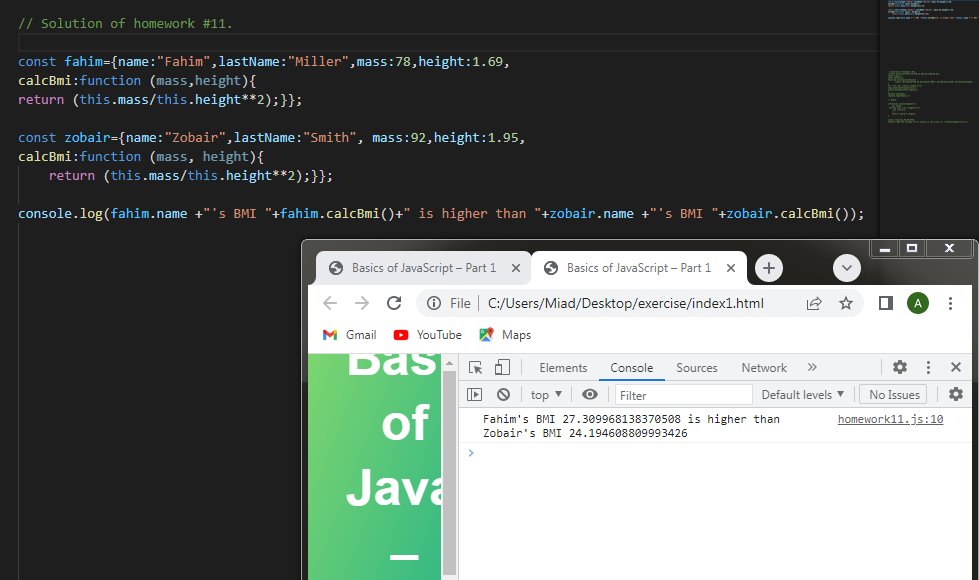
Task: Select the second Basics of JavaScript tab
Action: click(x=639, y=268)
